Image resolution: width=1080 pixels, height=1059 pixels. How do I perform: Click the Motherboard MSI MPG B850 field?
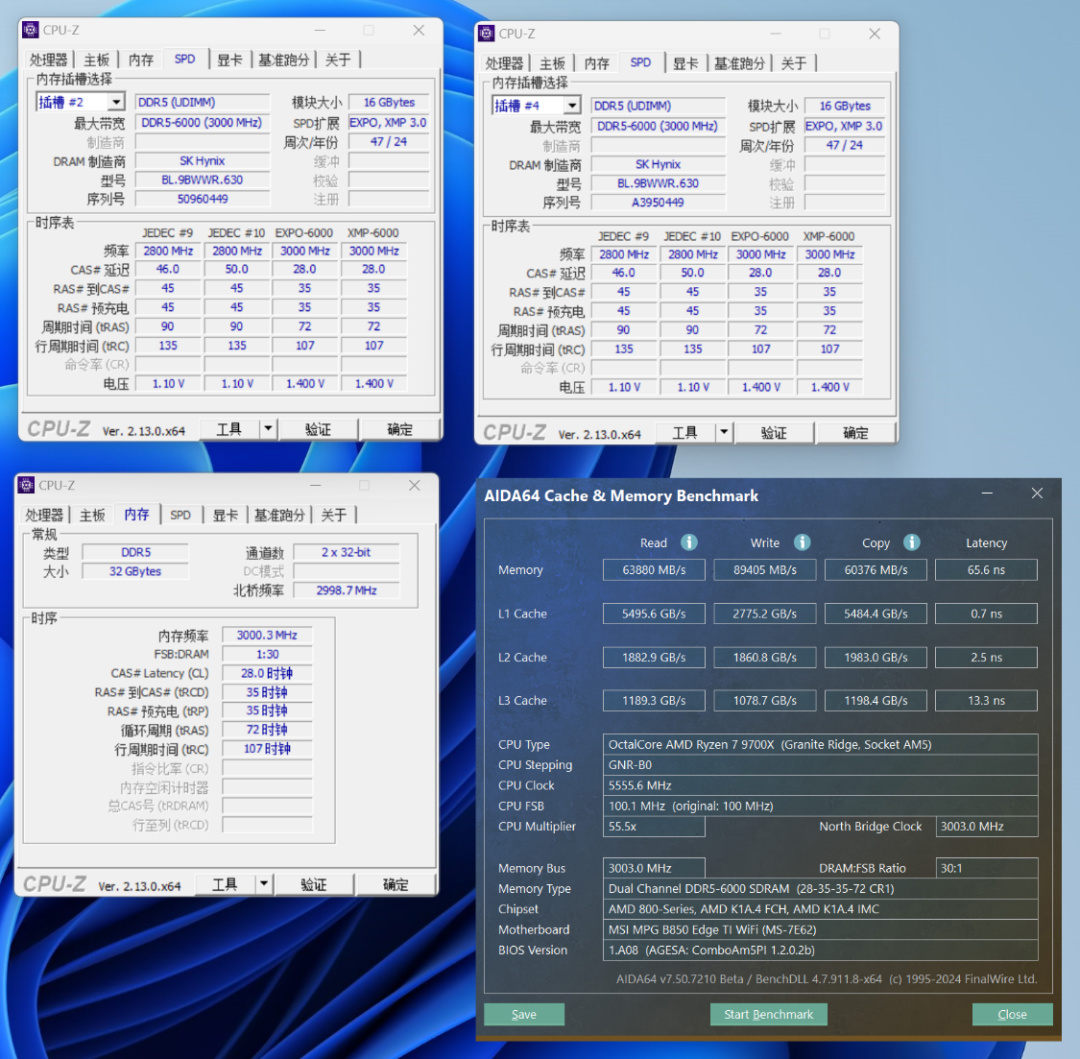[x=820, y=930]
